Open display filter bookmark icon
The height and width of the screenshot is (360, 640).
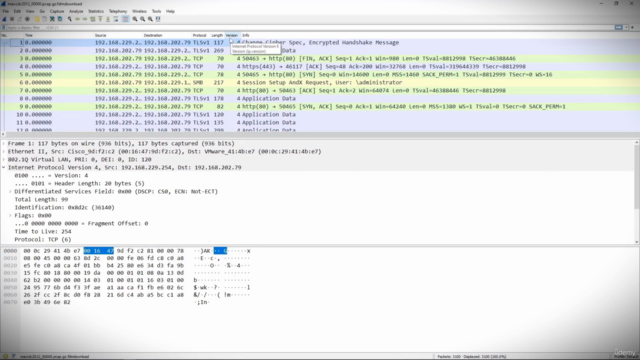(x=4, y=27)
